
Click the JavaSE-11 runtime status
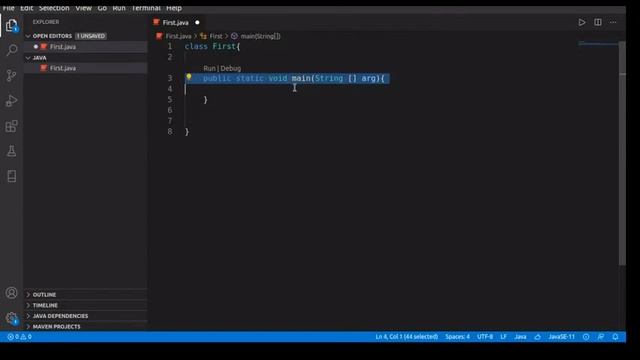click(x=561, y=337)
